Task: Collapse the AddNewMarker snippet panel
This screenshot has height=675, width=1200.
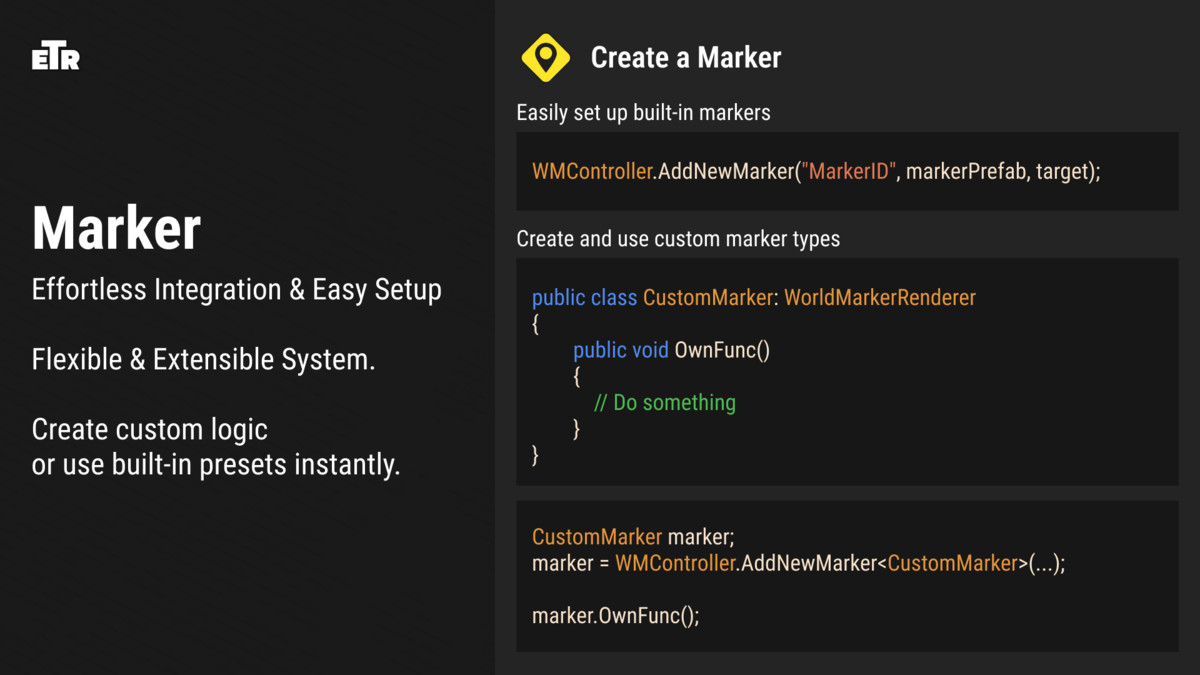Action: [847, 171]
